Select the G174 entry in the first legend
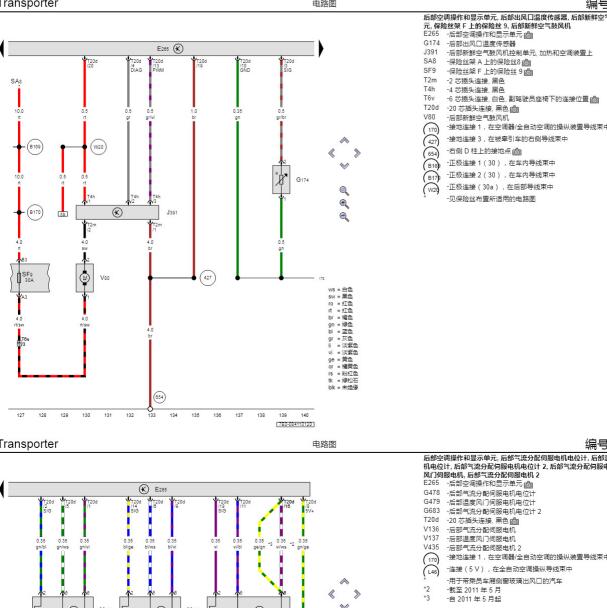Viewport: 607px width, 608px height. (x=470, y=44)
